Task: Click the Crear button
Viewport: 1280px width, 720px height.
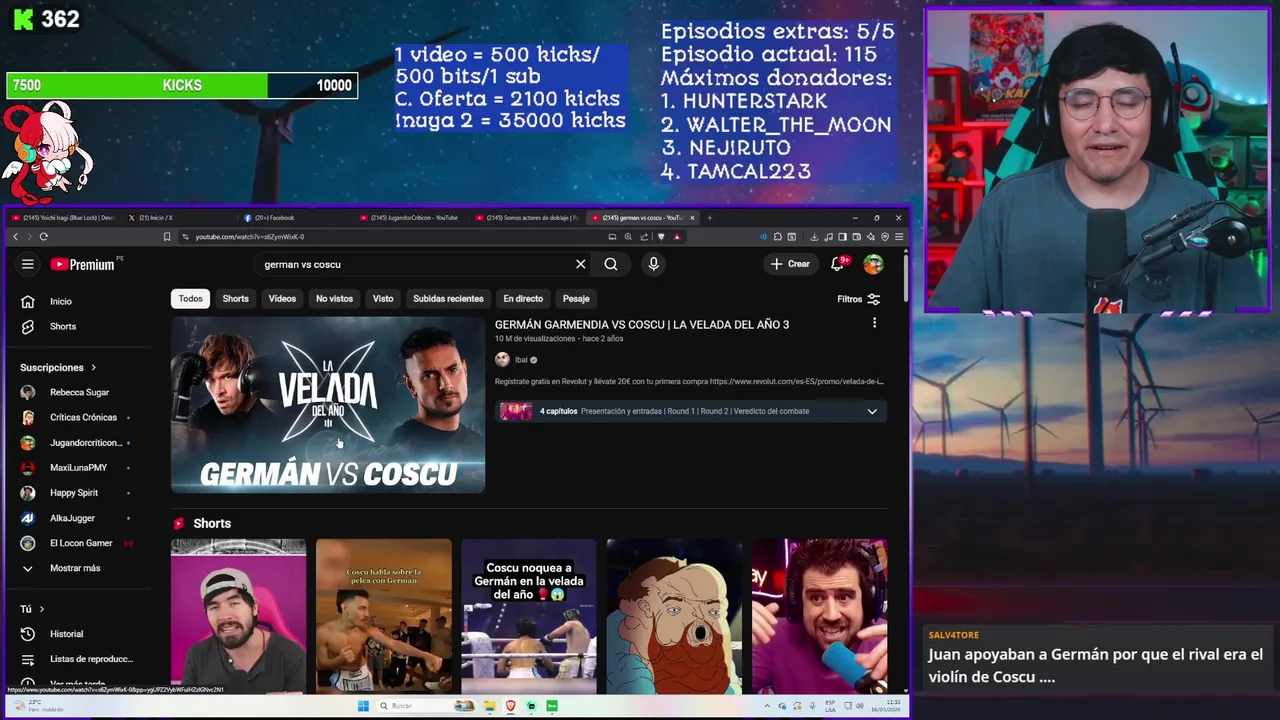Action: [790, 264]
